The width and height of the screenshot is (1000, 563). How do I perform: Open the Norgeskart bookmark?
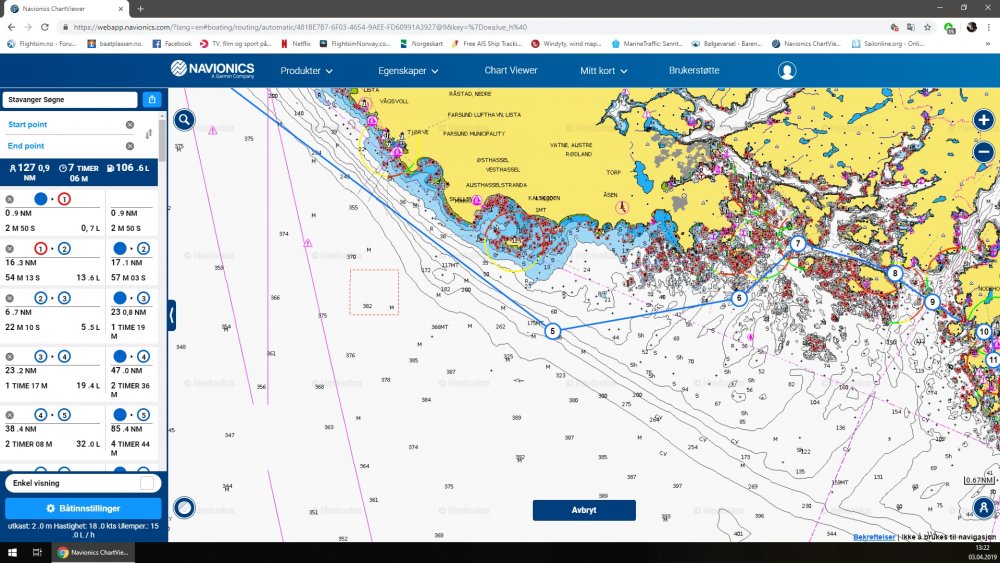pos(421,44)
